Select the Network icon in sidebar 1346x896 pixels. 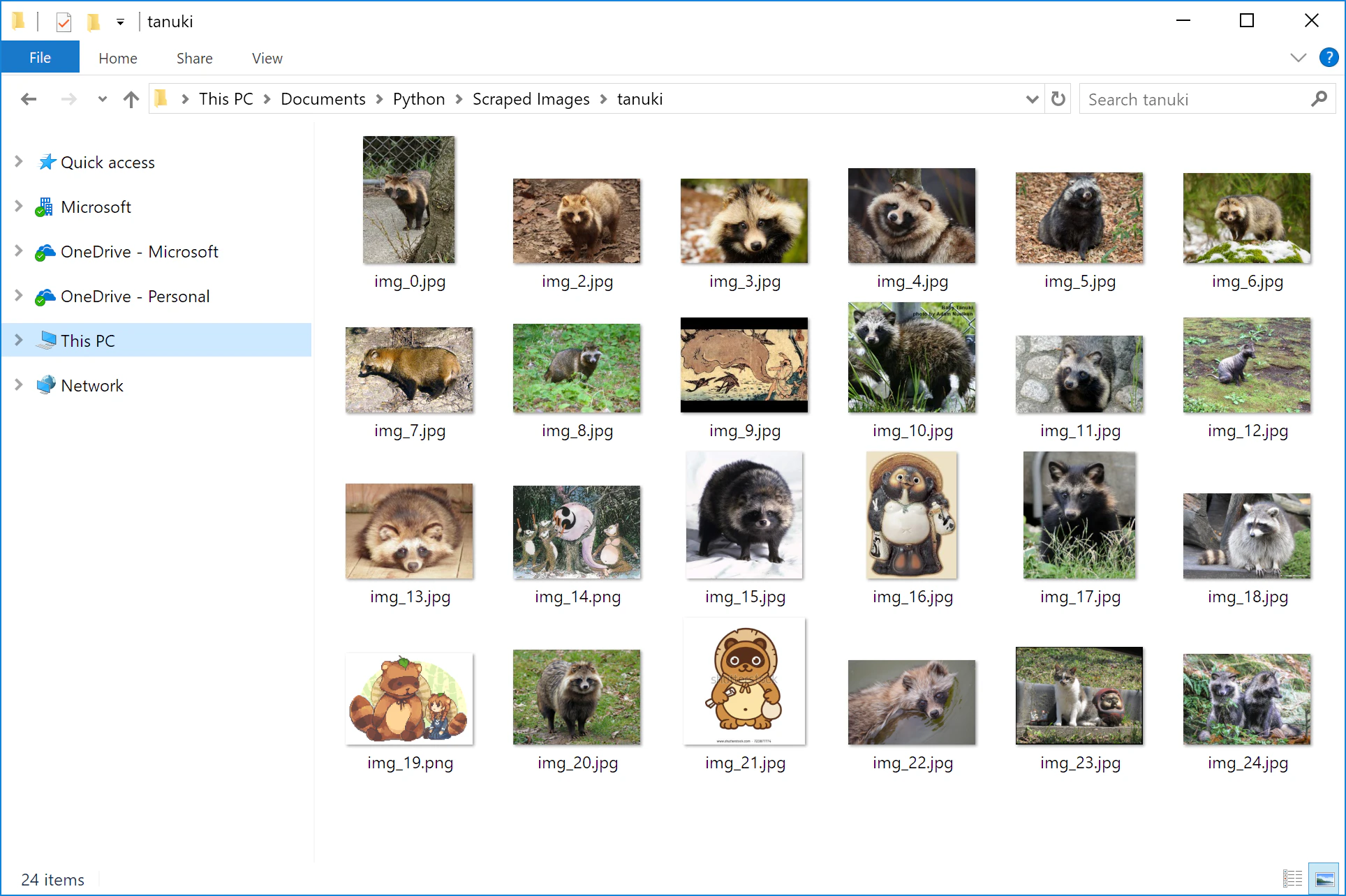point(46,385)
